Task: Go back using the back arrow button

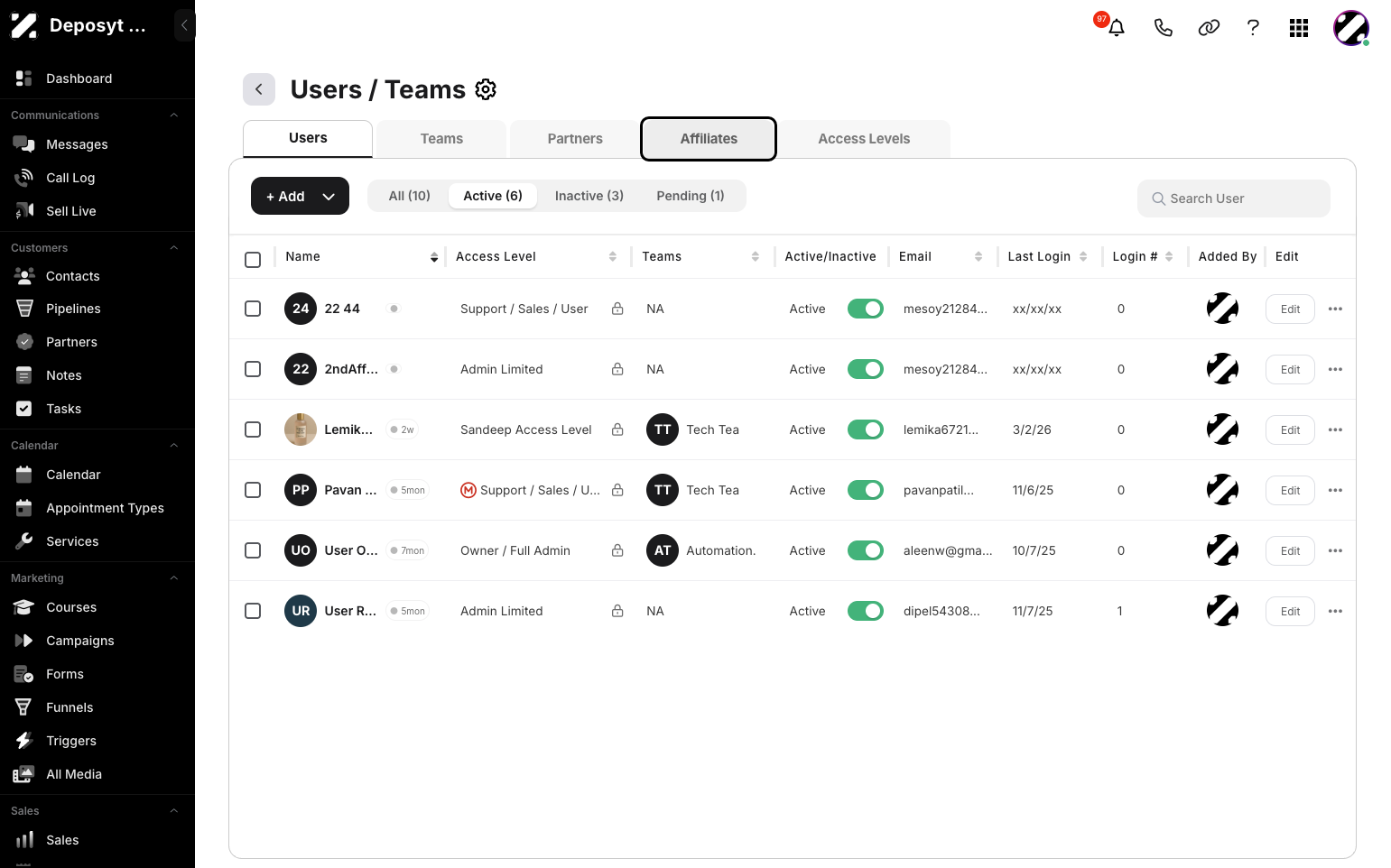Action: click(259, 89)
